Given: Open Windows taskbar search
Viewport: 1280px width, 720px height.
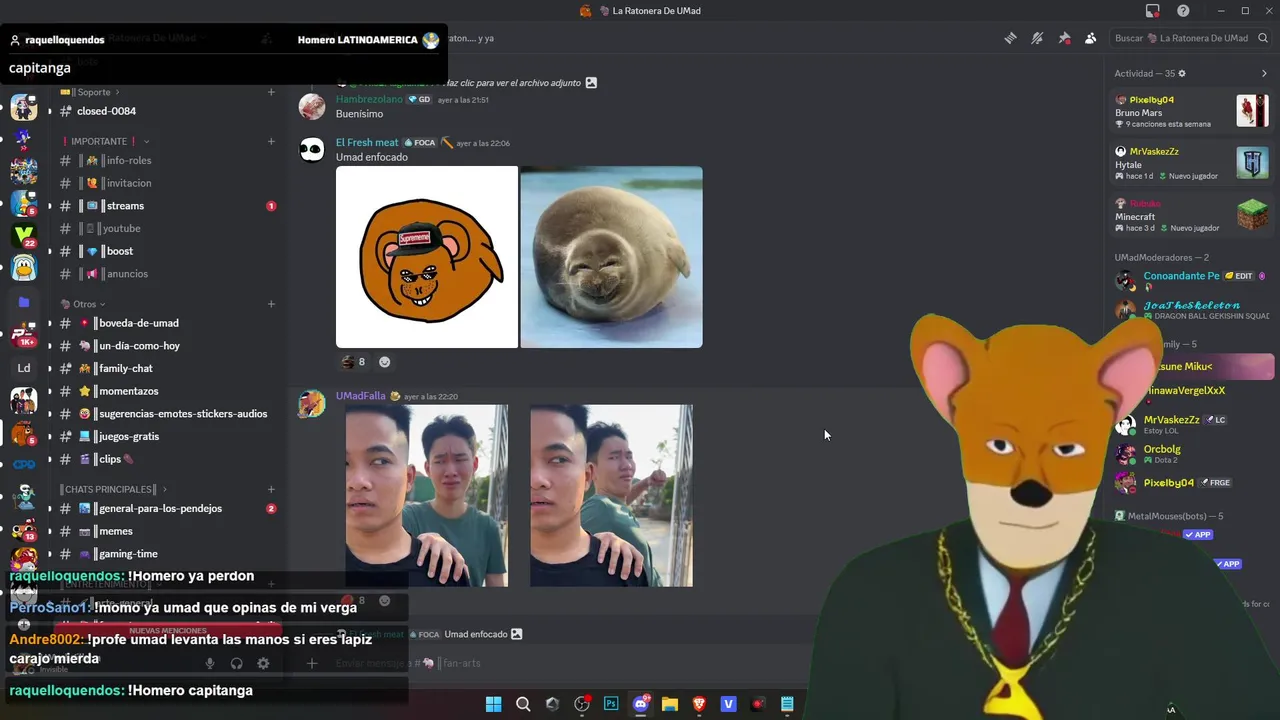Looking at the screenshot, I should click(523, 704).
